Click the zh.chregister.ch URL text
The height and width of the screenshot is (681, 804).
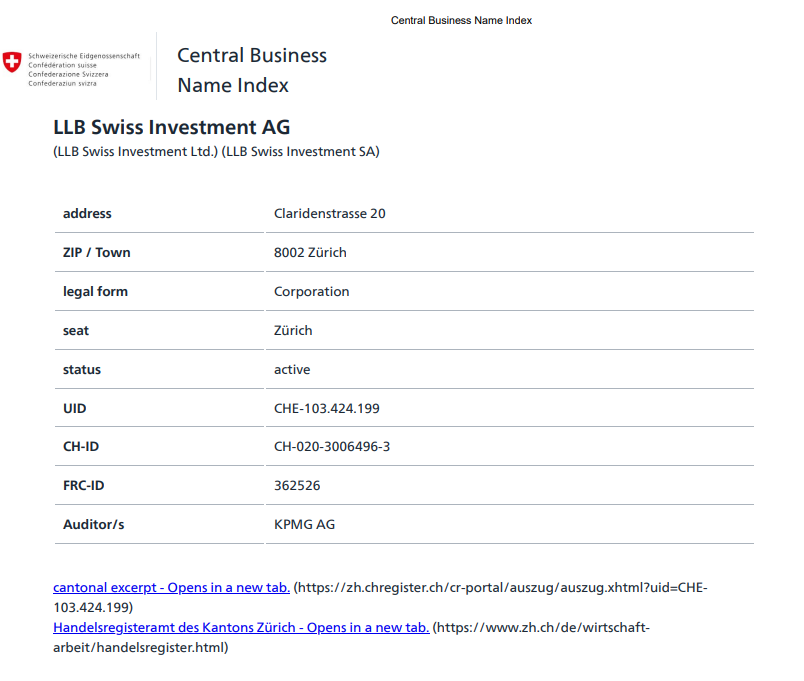[500, 588]
